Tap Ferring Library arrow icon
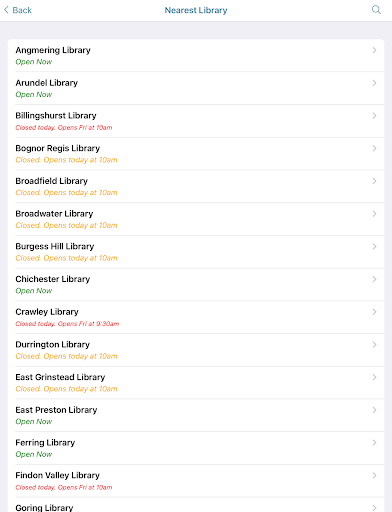 tap(374, 443)
